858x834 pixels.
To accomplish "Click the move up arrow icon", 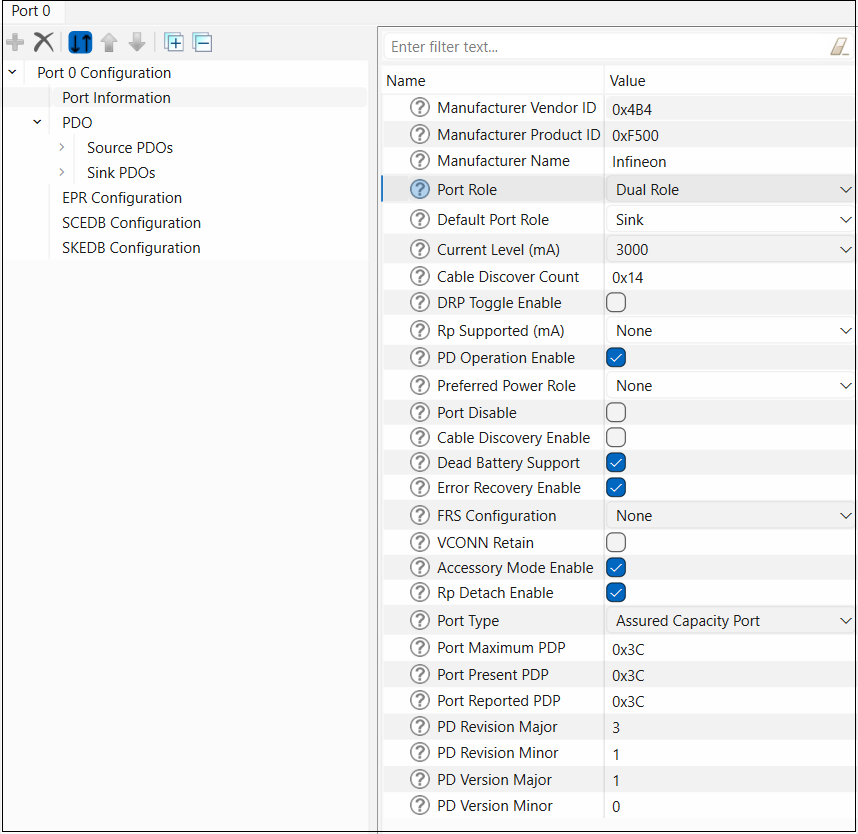I will [x=109, y=42].
